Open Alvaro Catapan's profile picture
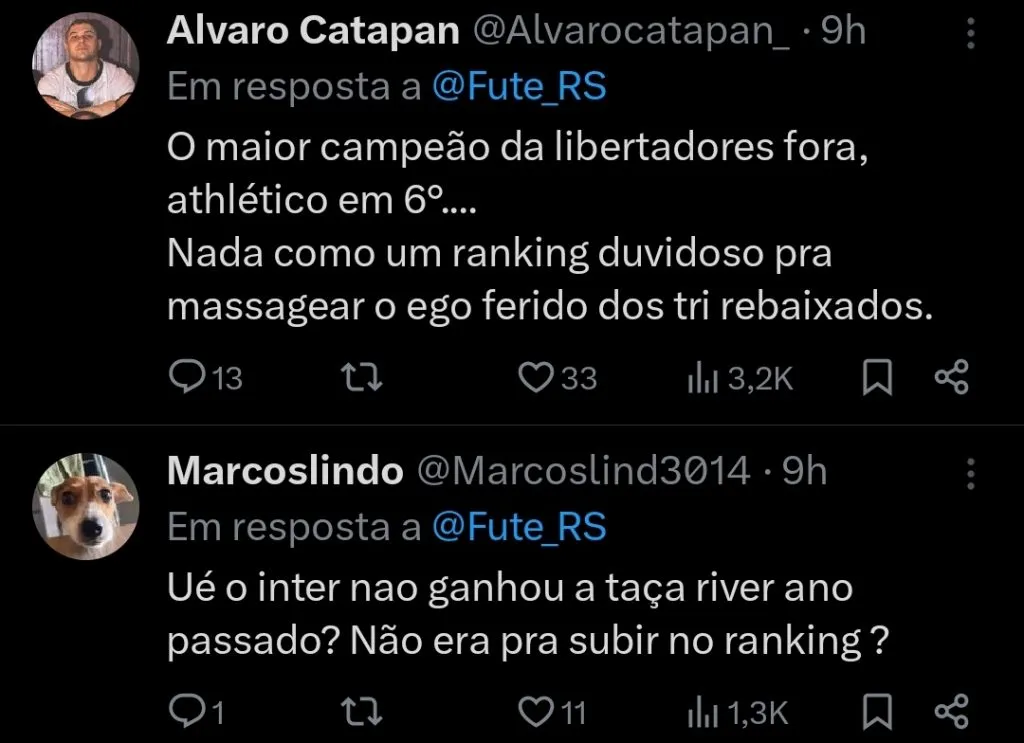This screenshot has height=743, width=1024. (87, 64)
